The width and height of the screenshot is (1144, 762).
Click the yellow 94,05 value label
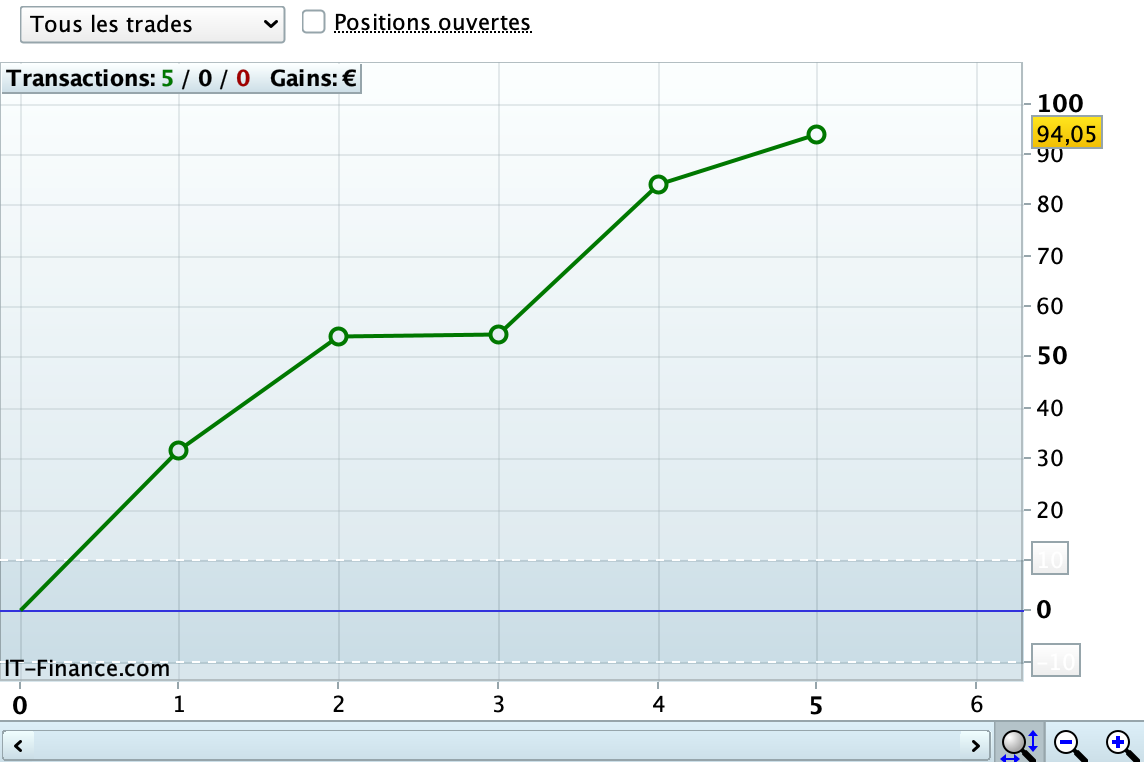(x=1067, y=134)
